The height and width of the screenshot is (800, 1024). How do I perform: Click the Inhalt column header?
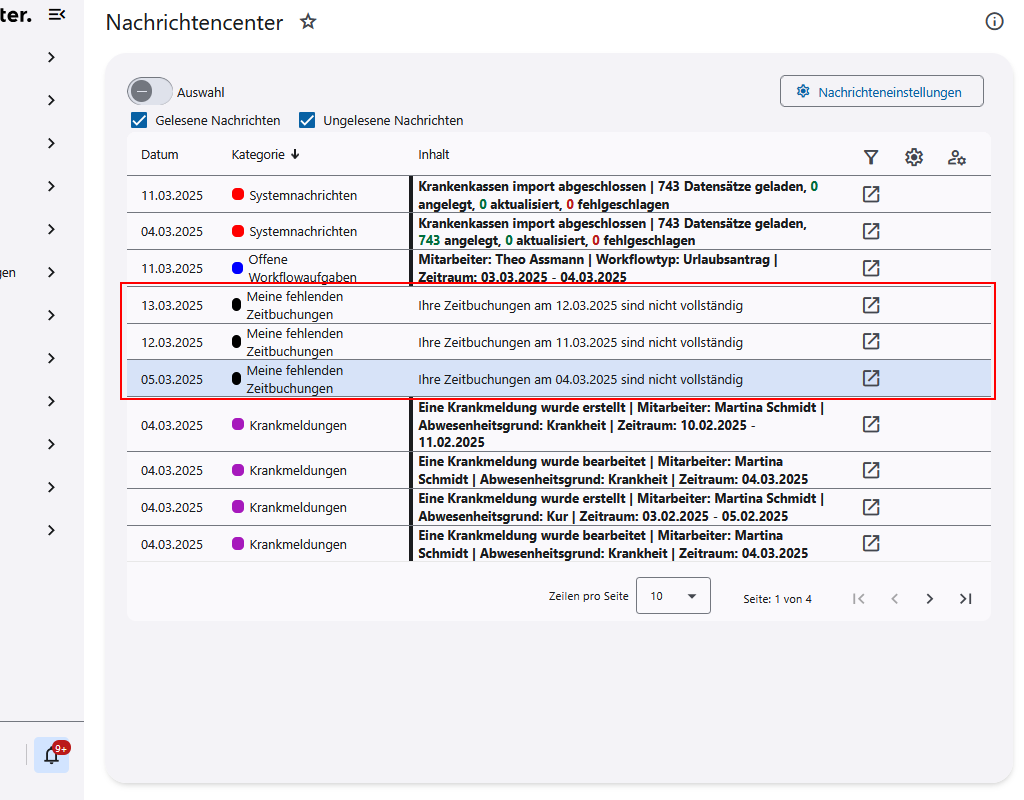[x=433, y=155]
